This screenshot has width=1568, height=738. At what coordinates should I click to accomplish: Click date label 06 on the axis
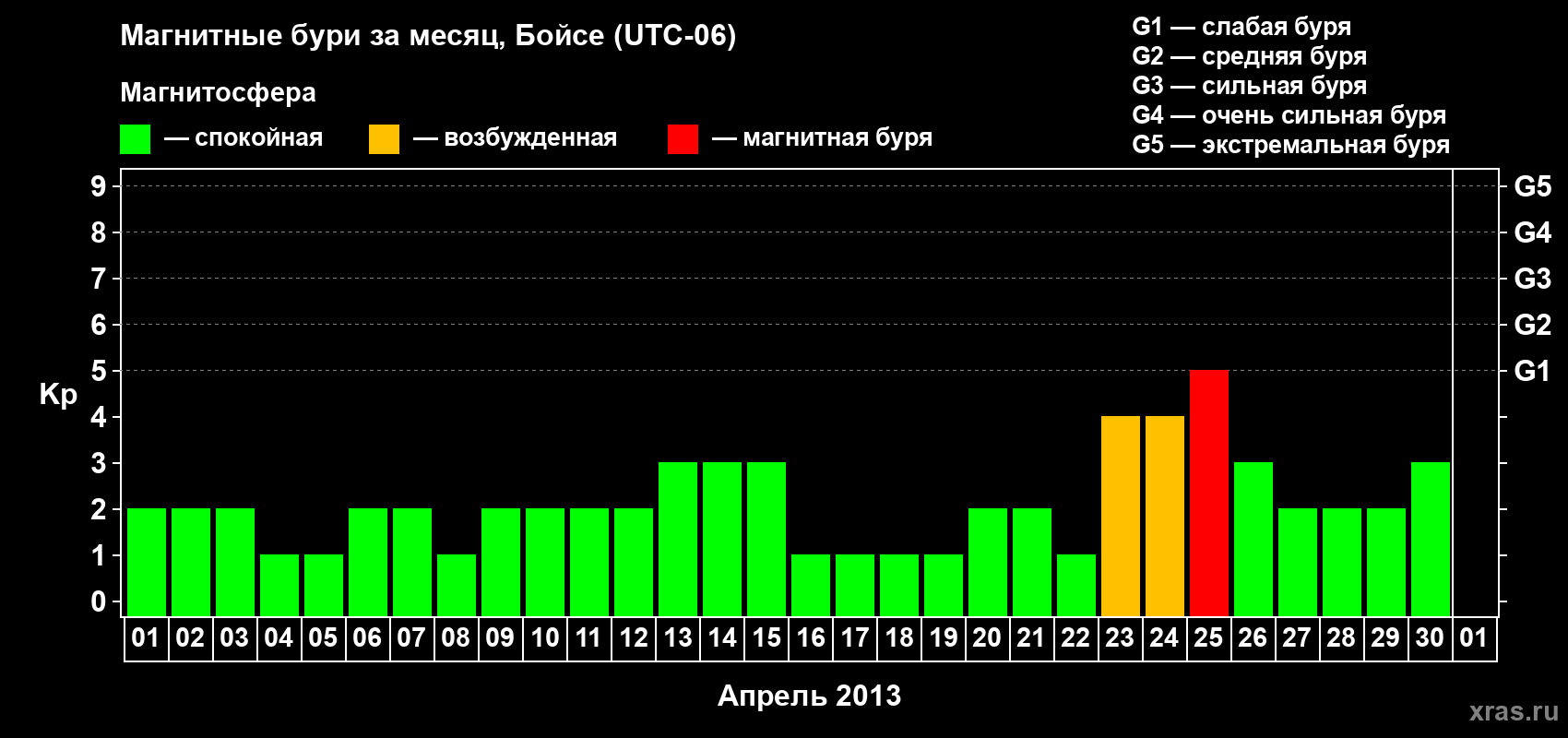367,638
